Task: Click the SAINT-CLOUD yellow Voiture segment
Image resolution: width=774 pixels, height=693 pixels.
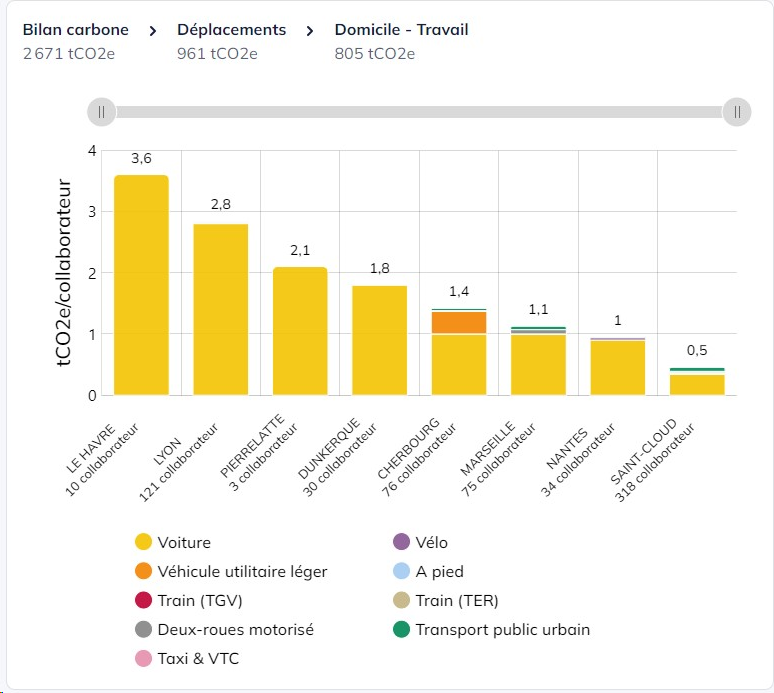Action: coord(697,385)
